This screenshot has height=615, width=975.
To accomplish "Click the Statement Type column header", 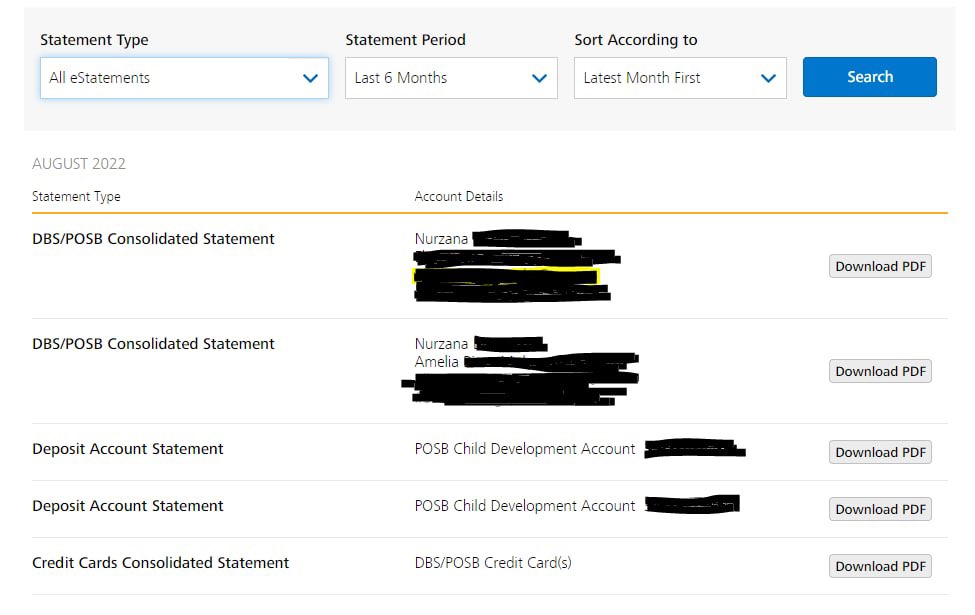I will click(x=76, y=197).
